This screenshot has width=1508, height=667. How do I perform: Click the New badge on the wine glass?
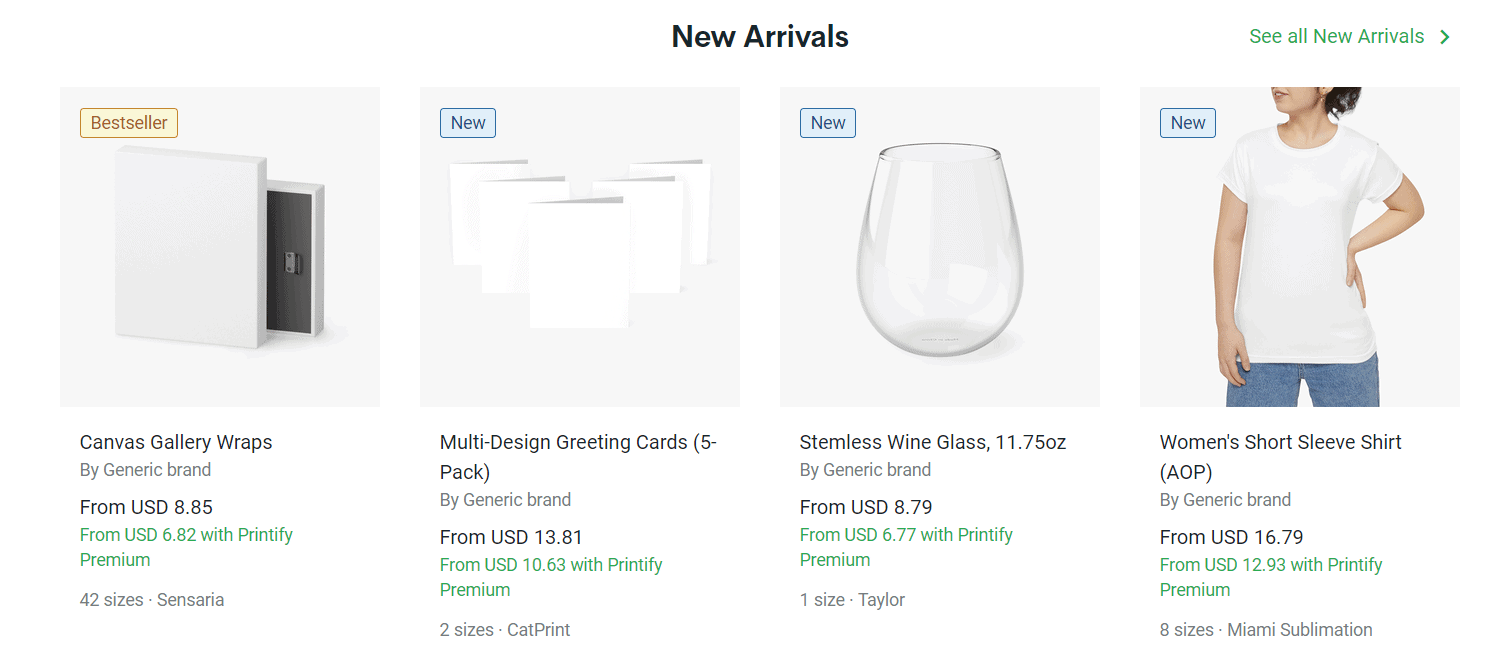[827, 122]
